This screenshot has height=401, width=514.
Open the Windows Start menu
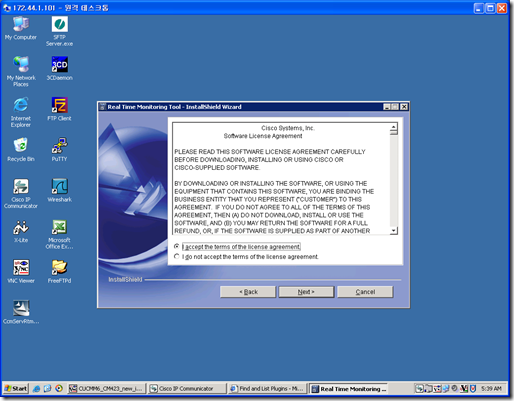(x=15, y=389)
